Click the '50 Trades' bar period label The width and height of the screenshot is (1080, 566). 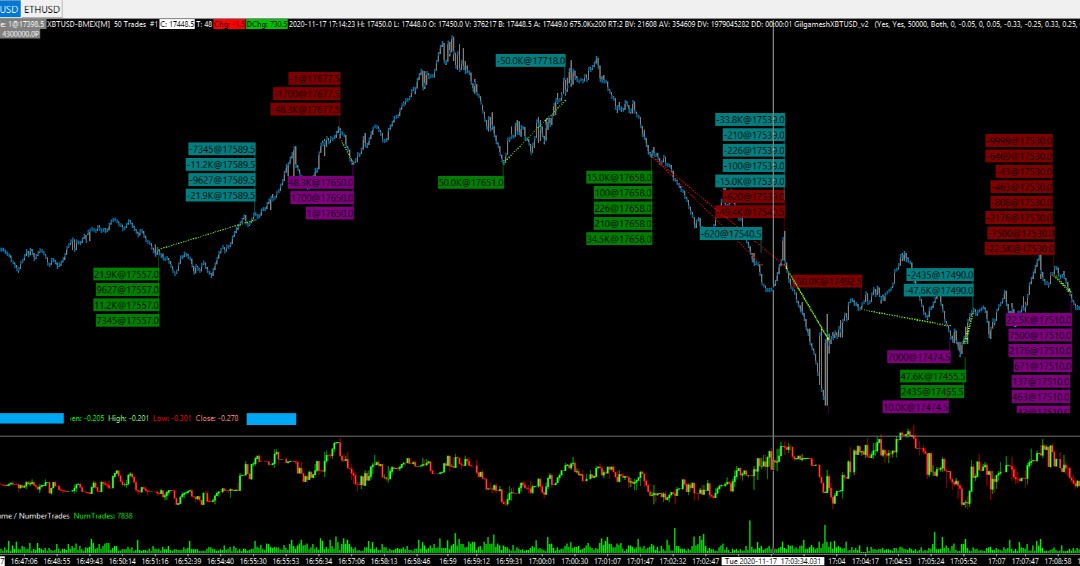129,24
